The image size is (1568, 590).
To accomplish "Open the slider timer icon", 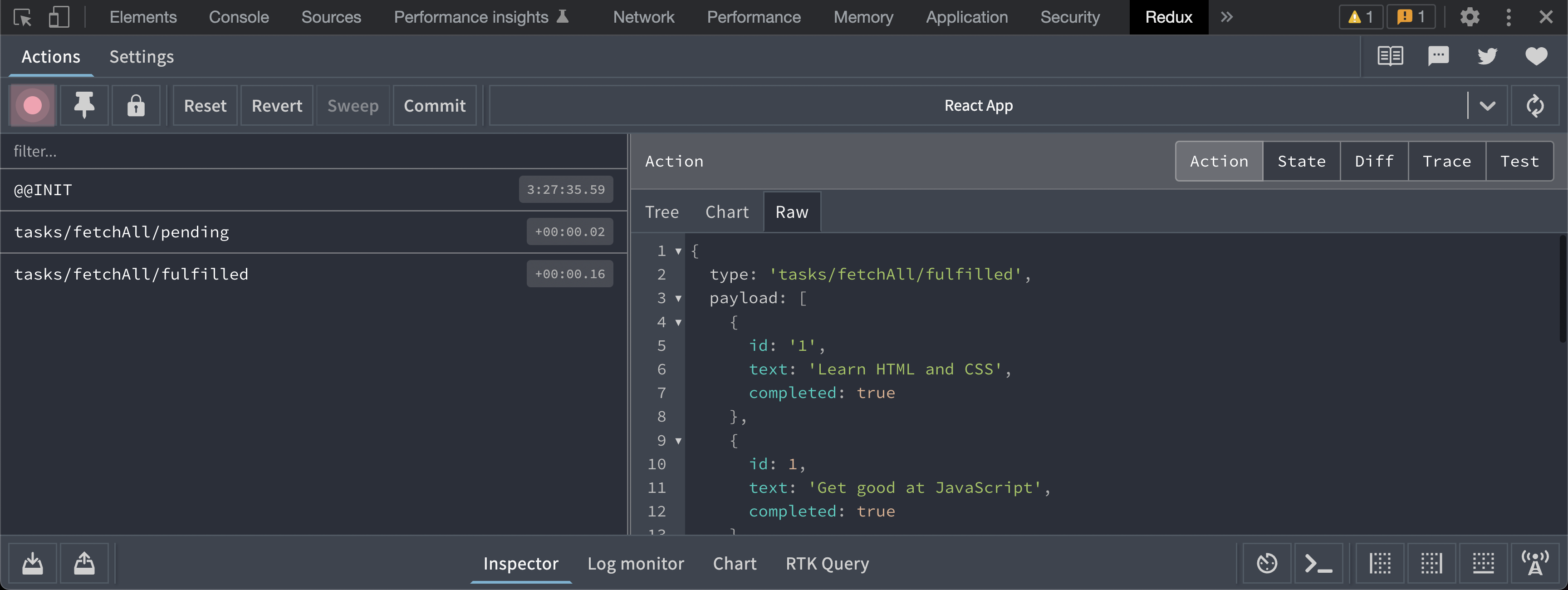I will pos(1267,563).
